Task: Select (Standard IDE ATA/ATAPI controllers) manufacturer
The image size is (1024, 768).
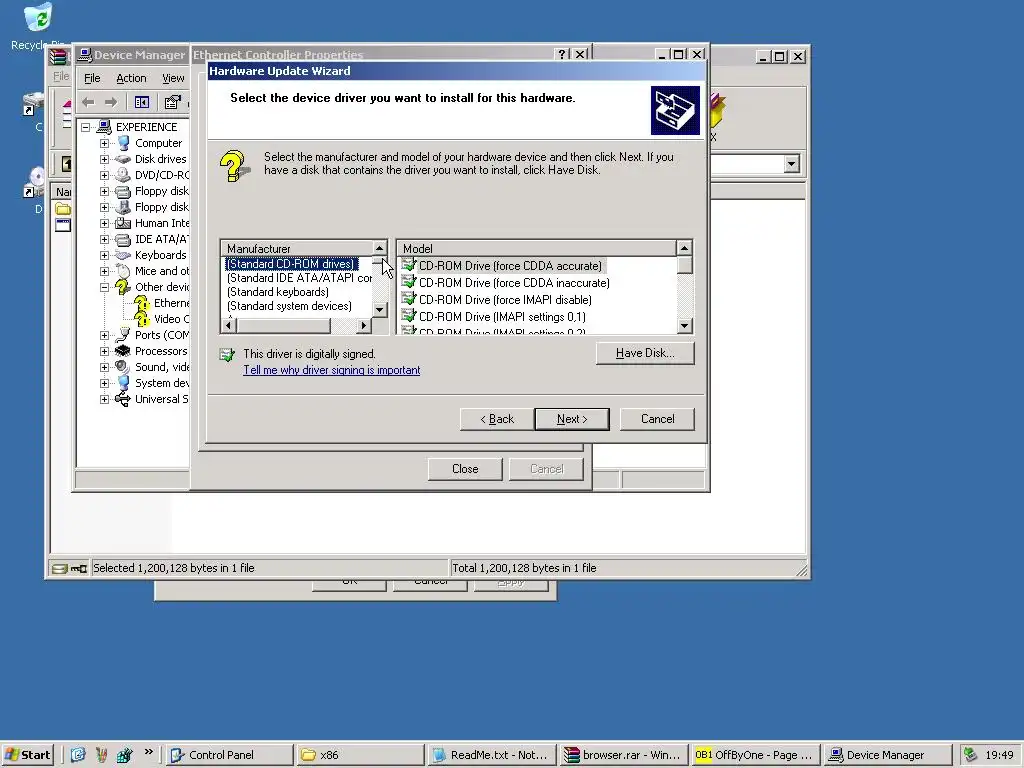Action: point(299,278)
